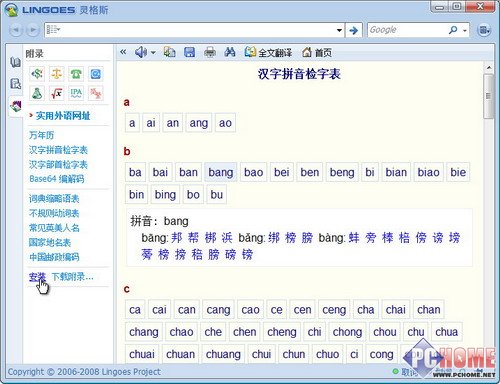Click the Google search magnifier icon
Image resolution: width=500 pixels, height=384 pixels.
point(453,30)
